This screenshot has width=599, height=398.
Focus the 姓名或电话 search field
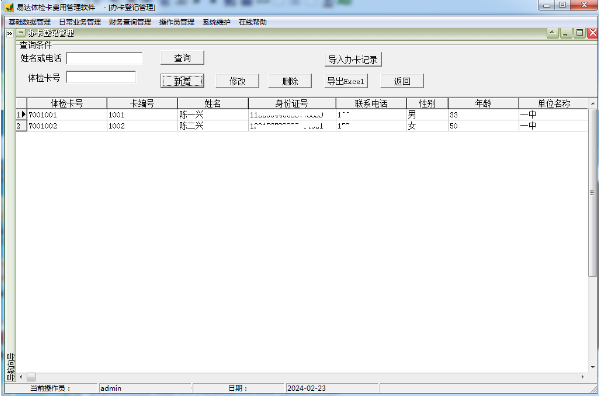click(104, 58)
